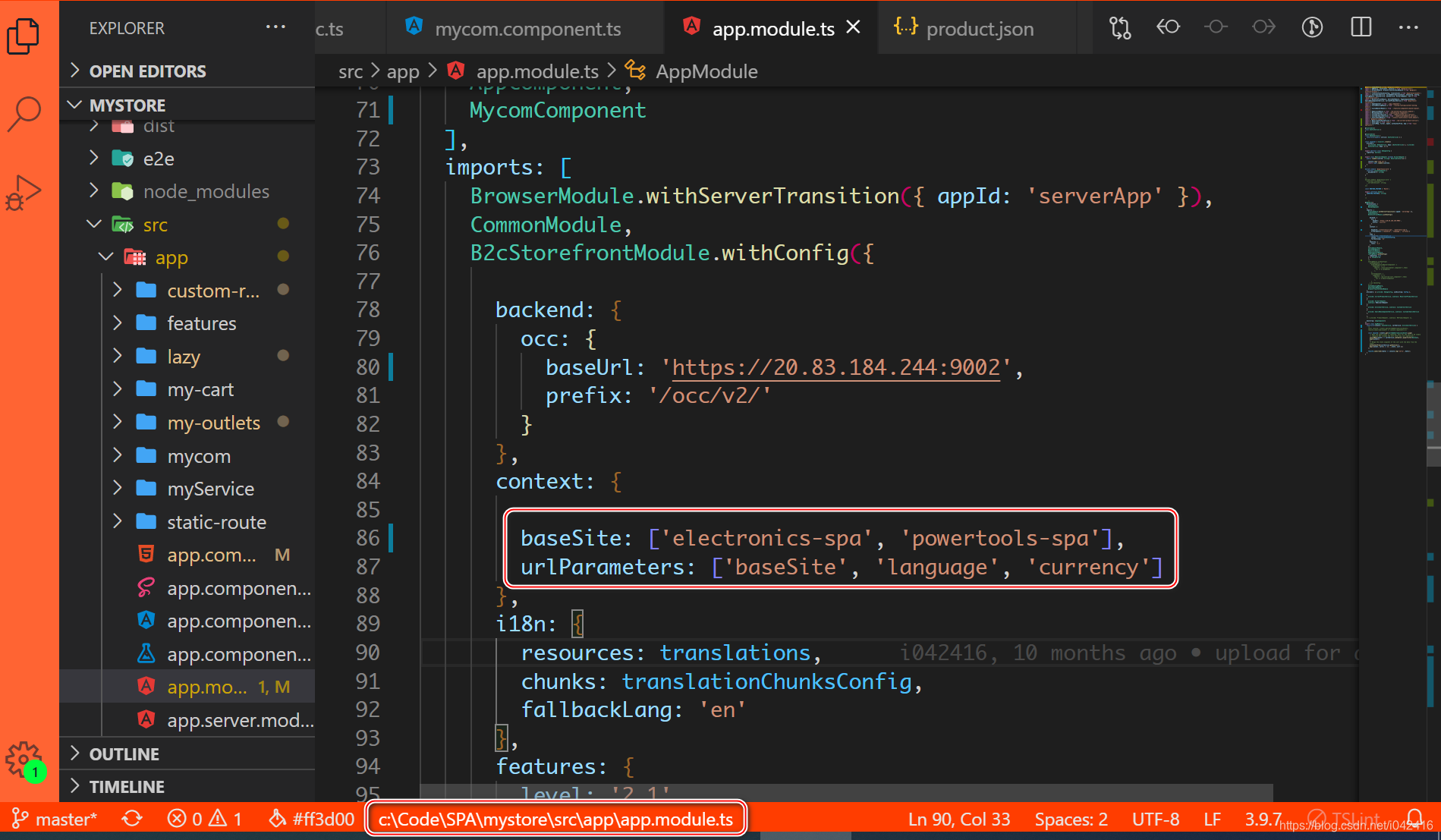Click the file path c:\Code\SPA\mystore in status bar

pos(555,820)
